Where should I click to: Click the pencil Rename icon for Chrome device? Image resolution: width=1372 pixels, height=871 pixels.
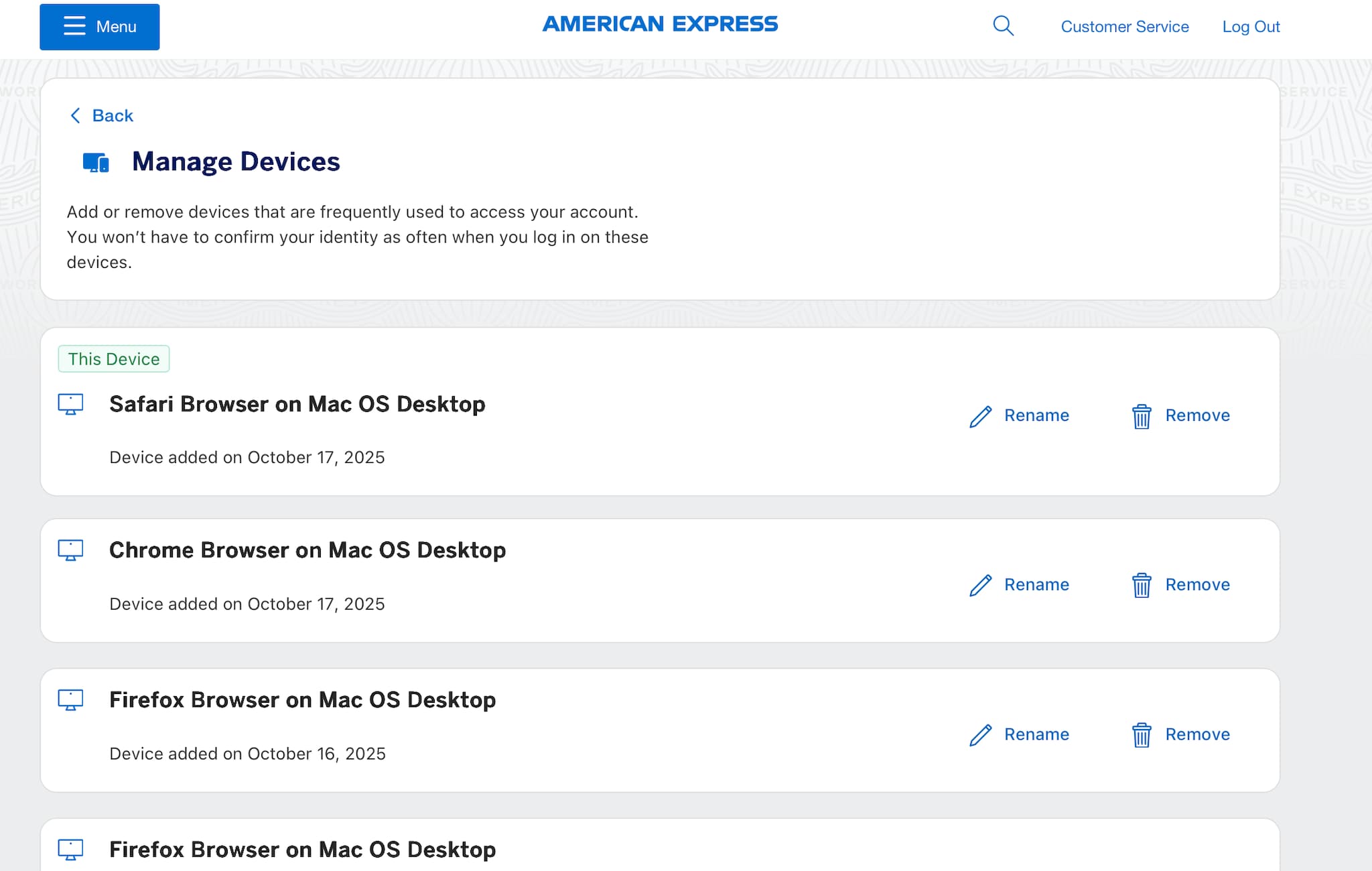coord(980,585)
